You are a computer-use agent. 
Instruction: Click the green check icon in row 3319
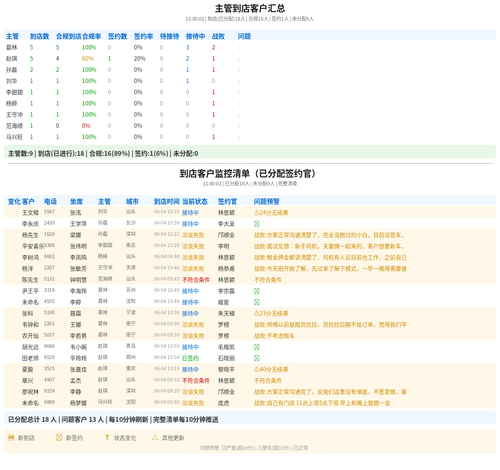[257, 291]
